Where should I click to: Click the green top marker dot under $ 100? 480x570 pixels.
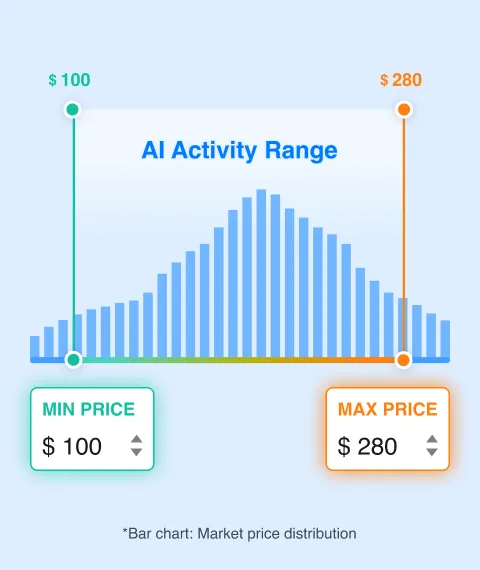coord(73,109)
